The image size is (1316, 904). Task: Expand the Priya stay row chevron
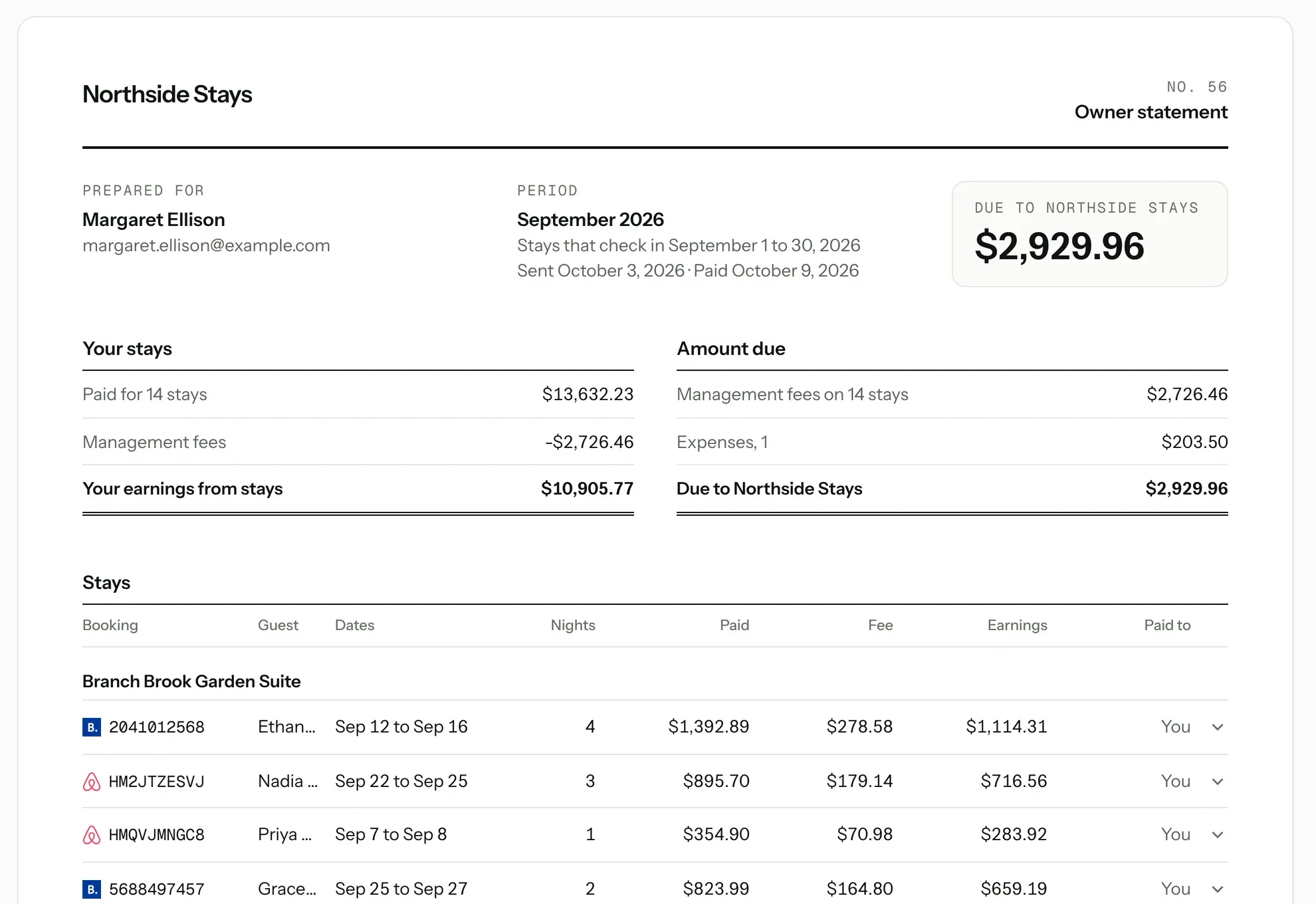(x=1218, y=835)
